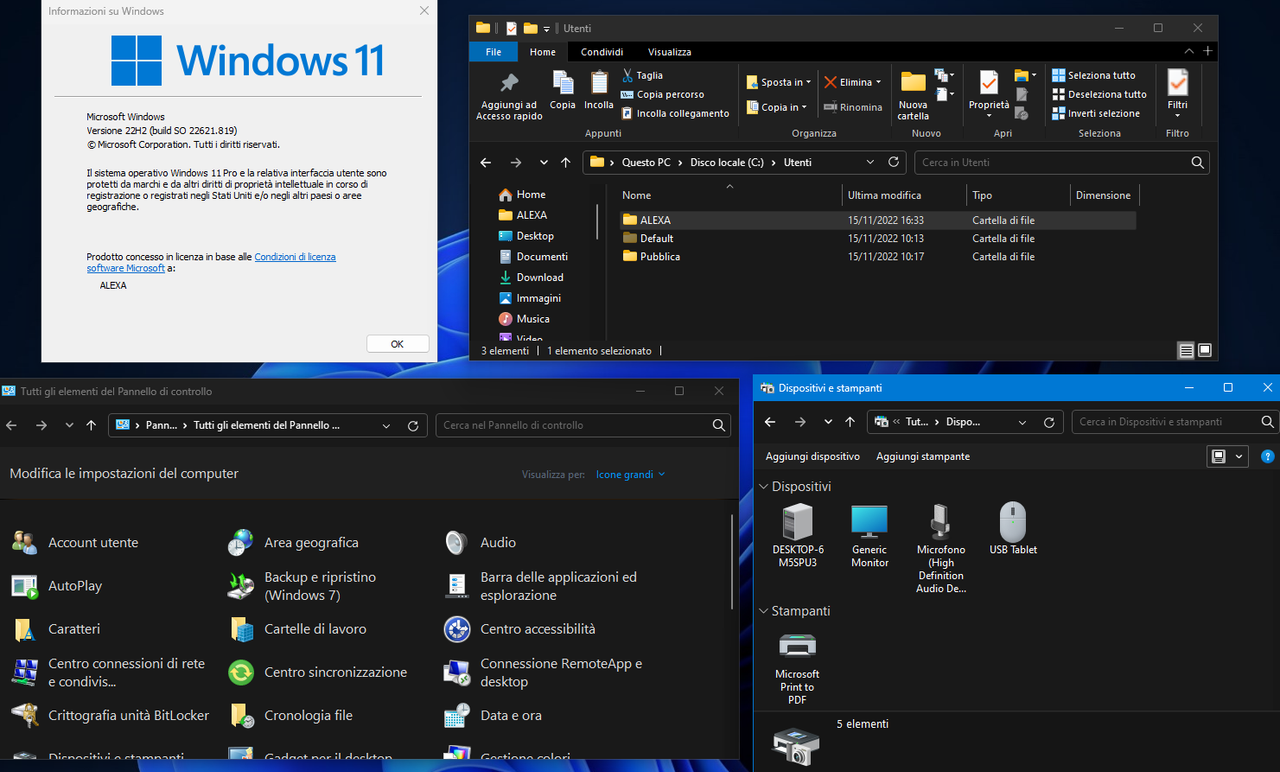Click Seleziona tutto in the ribbon

pos(1094,75)
